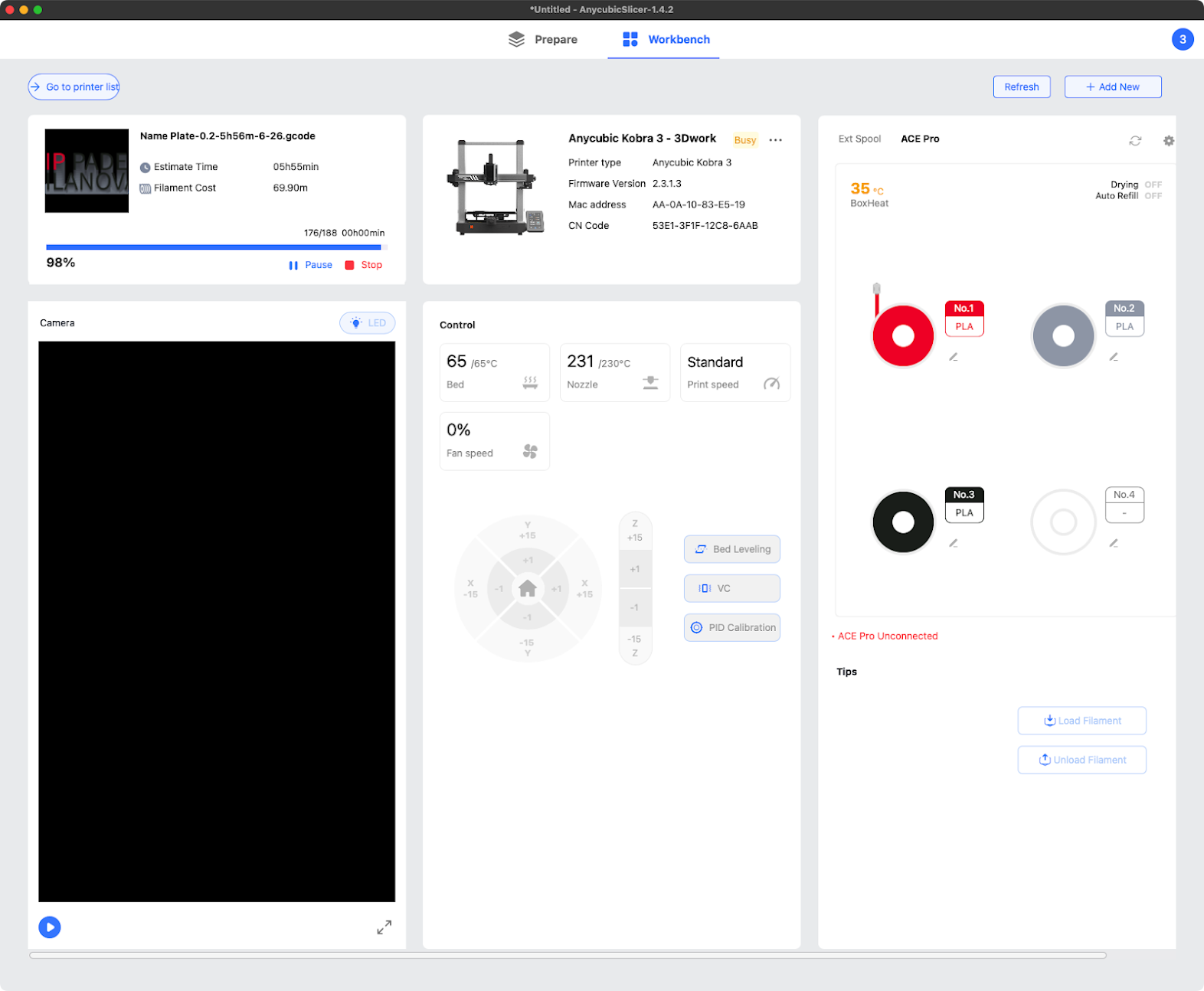Move X axis -15
The height and width of the screenshot is (991, 1204).
coord(470,588)
